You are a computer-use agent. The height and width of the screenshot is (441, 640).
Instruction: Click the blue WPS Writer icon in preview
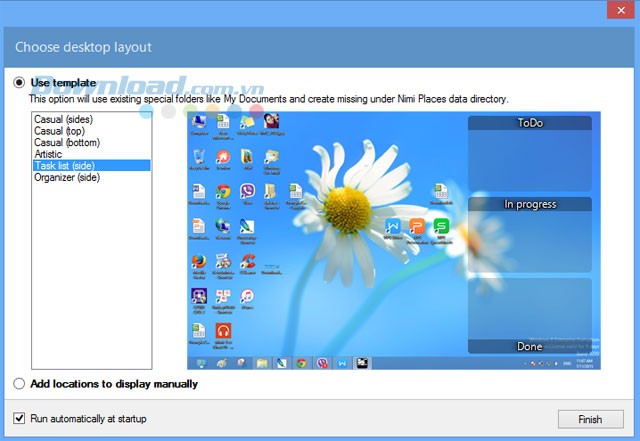pyautogui.click(x=393, y=226)
